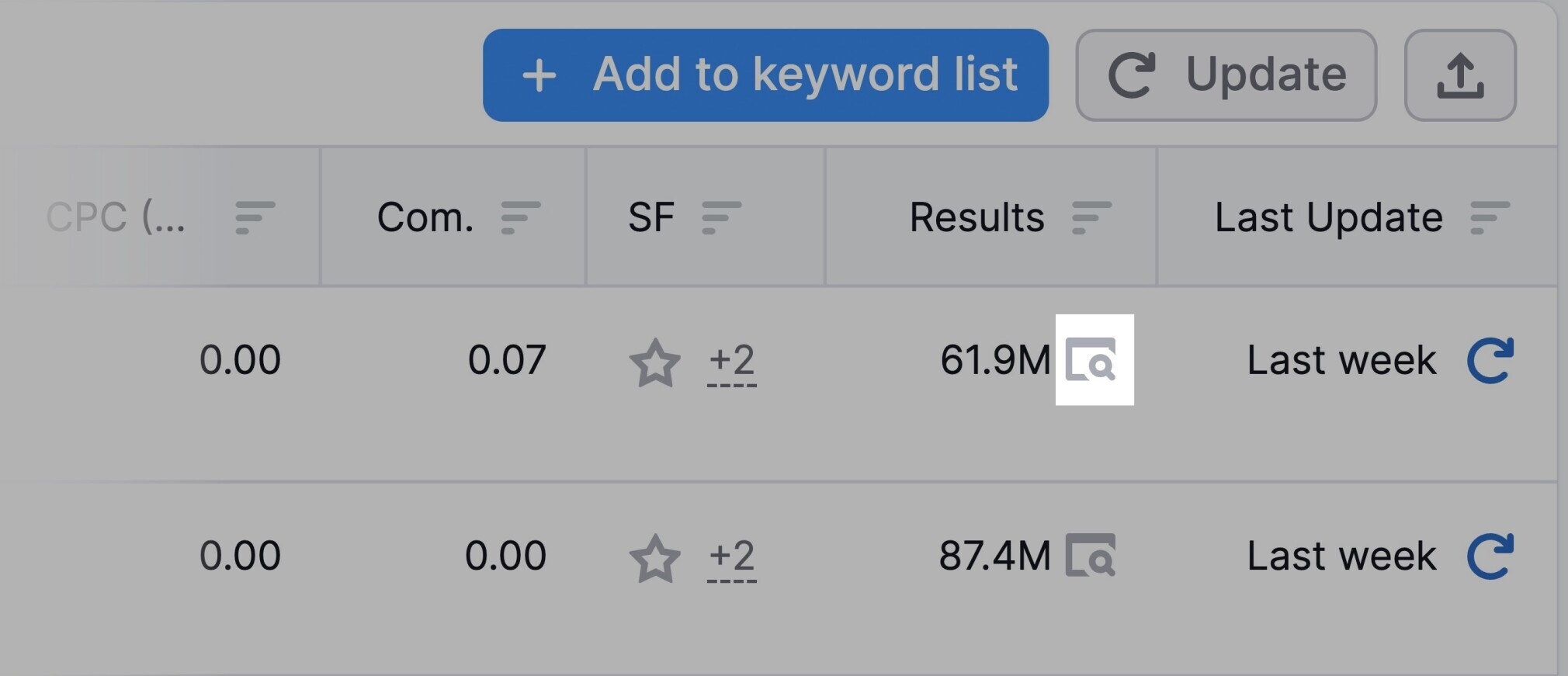Open SERP view icon for 61.9M results

point(1091,359)
